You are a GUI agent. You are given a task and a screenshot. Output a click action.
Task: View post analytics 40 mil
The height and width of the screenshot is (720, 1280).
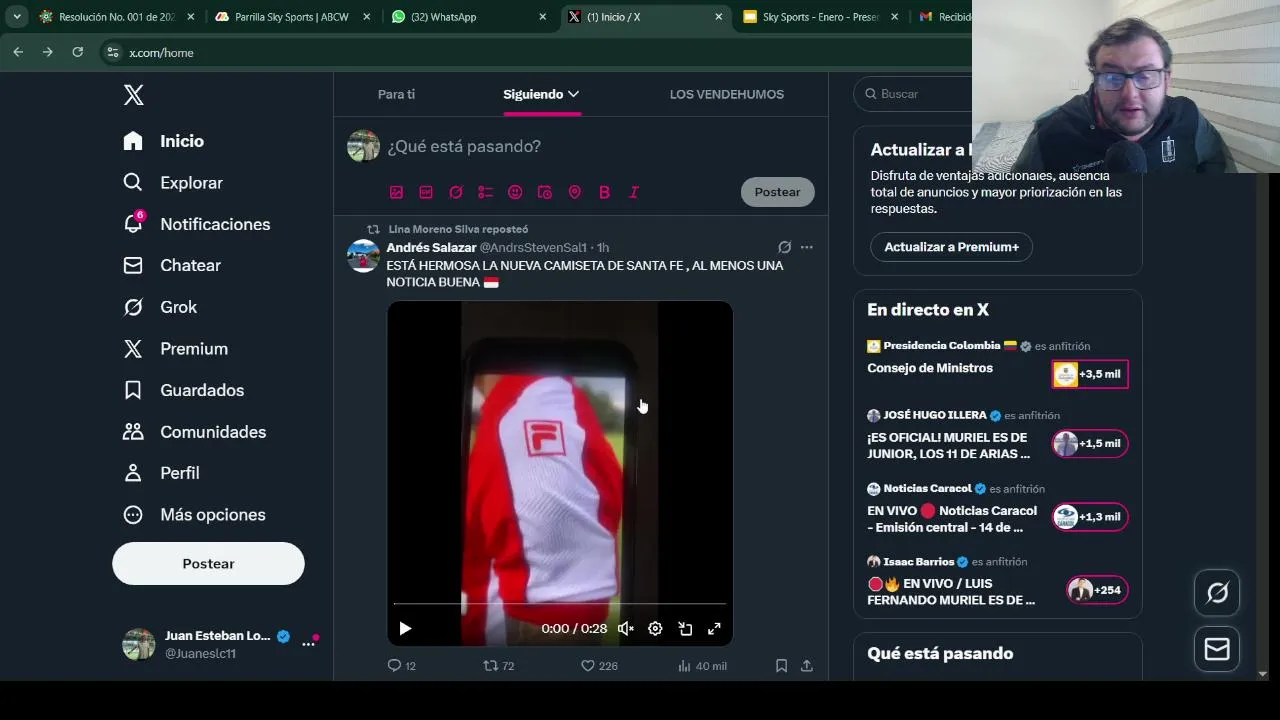[702, 666]
